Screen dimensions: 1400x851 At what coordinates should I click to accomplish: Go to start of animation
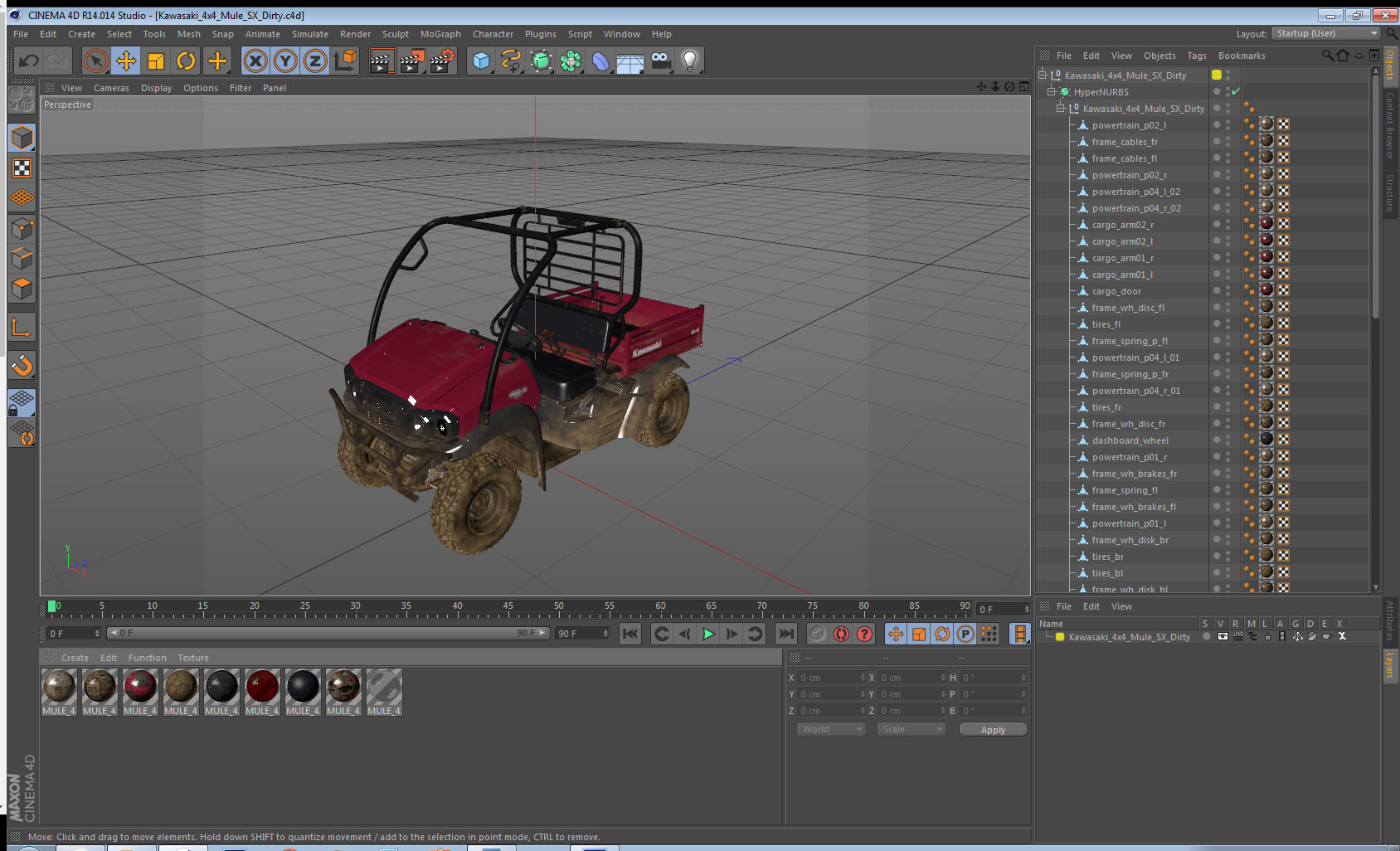point(630,634)
